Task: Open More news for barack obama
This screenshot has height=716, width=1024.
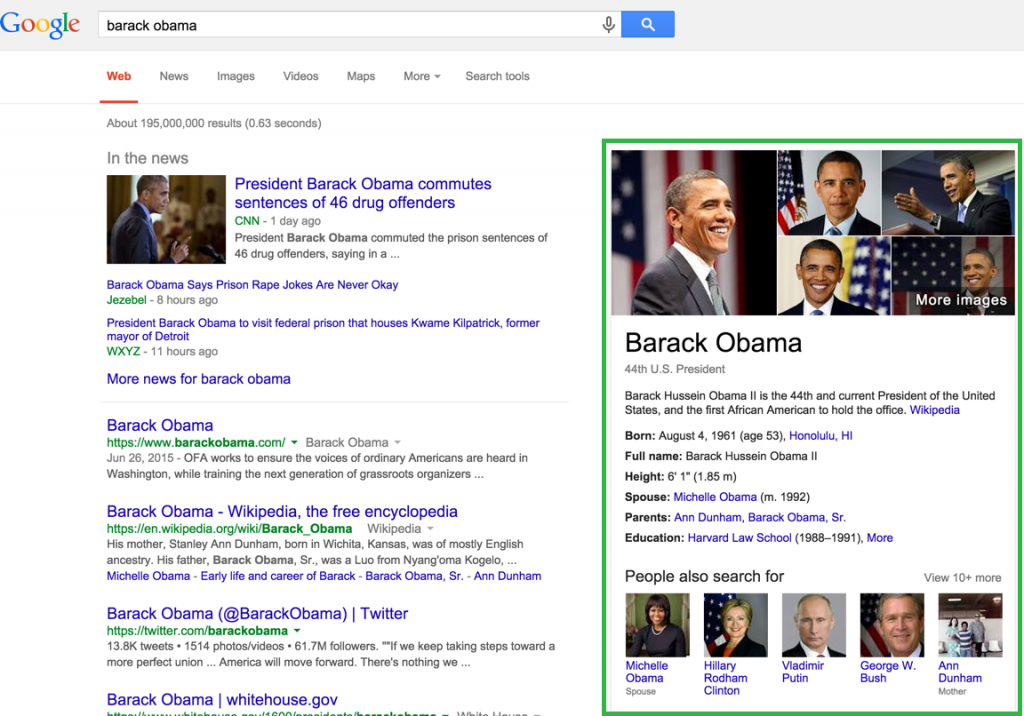Action: click(199, 379)
